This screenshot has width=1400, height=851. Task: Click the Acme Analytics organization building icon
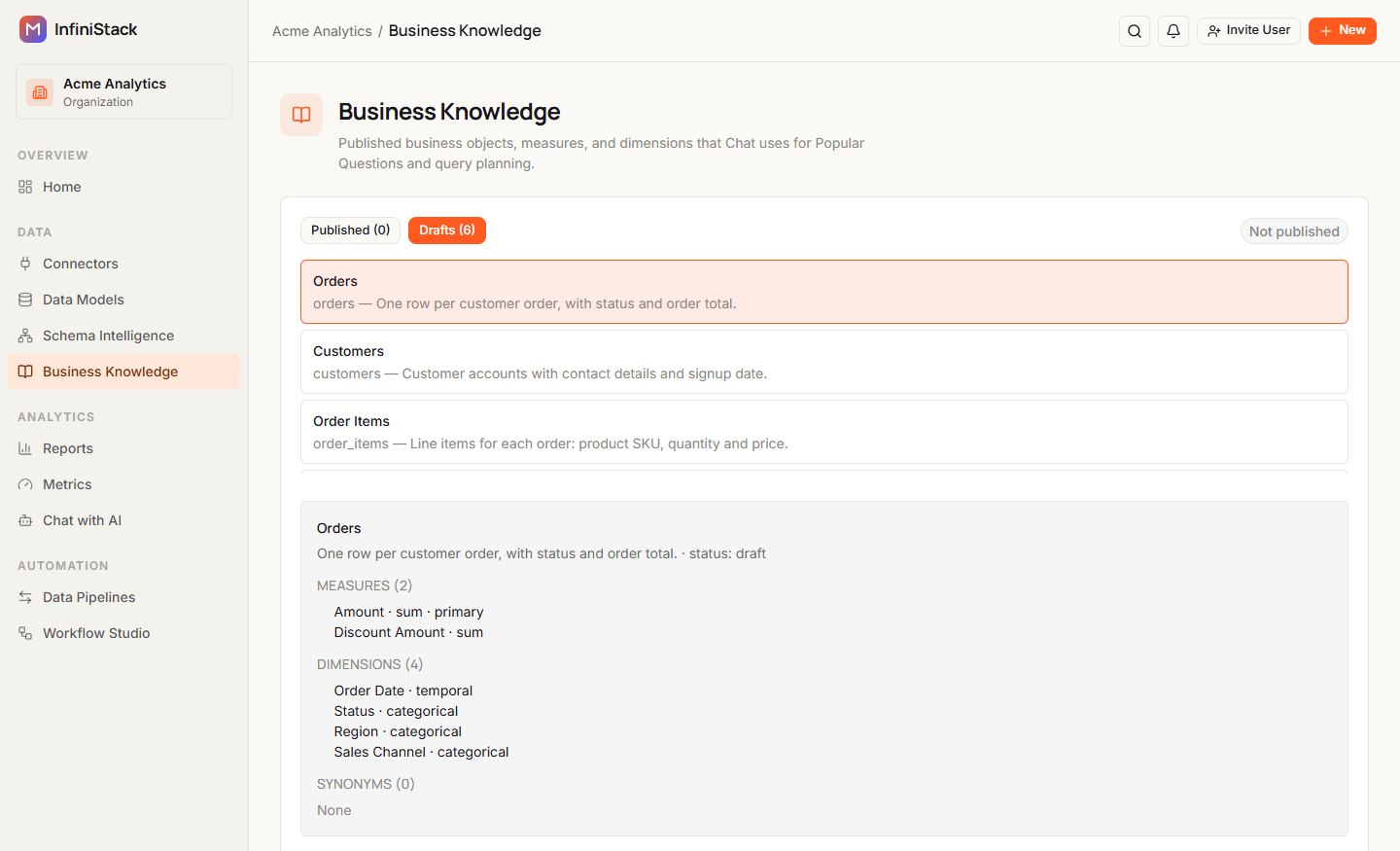click(40, 92)
